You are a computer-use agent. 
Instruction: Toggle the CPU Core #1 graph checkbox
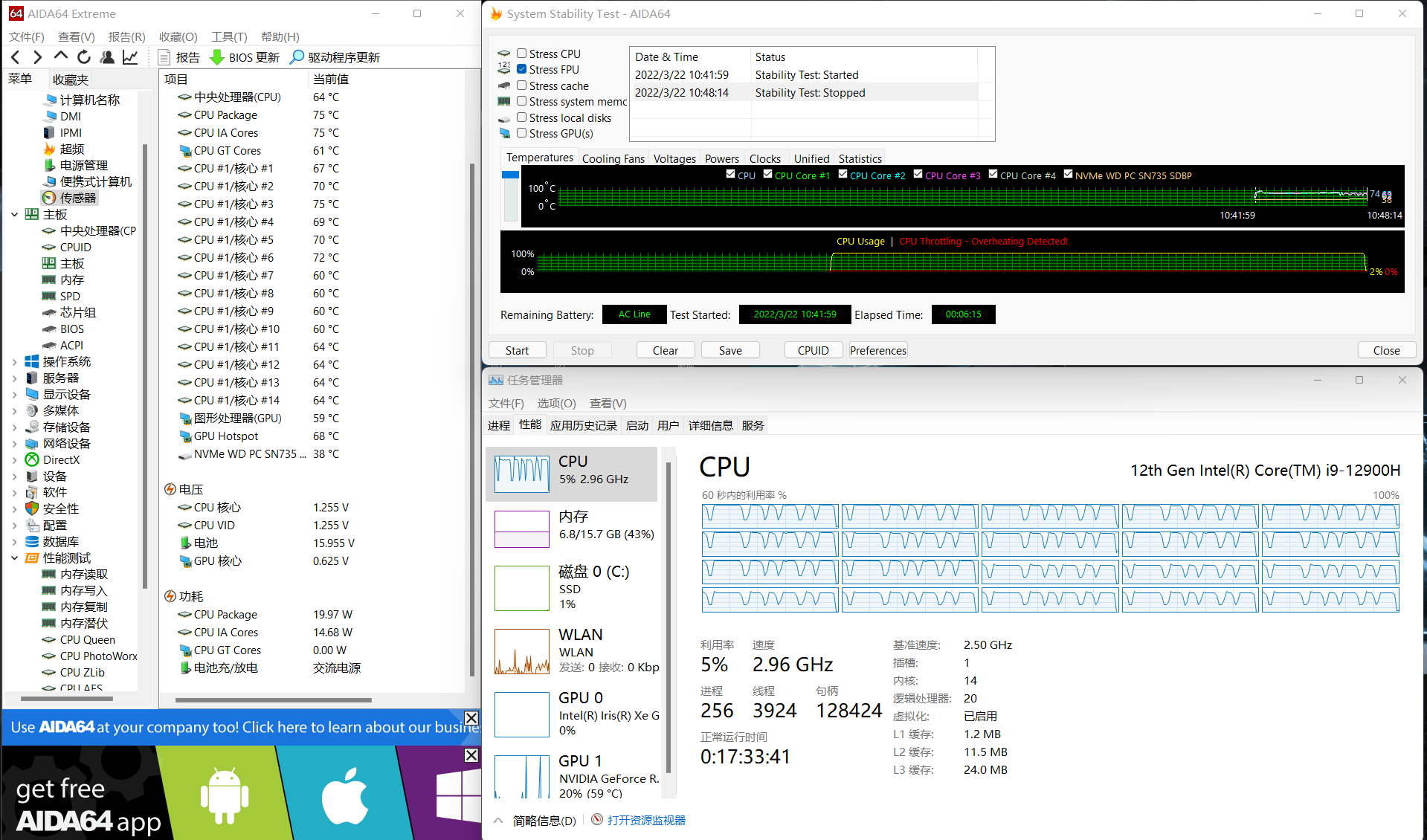point(767,174)
